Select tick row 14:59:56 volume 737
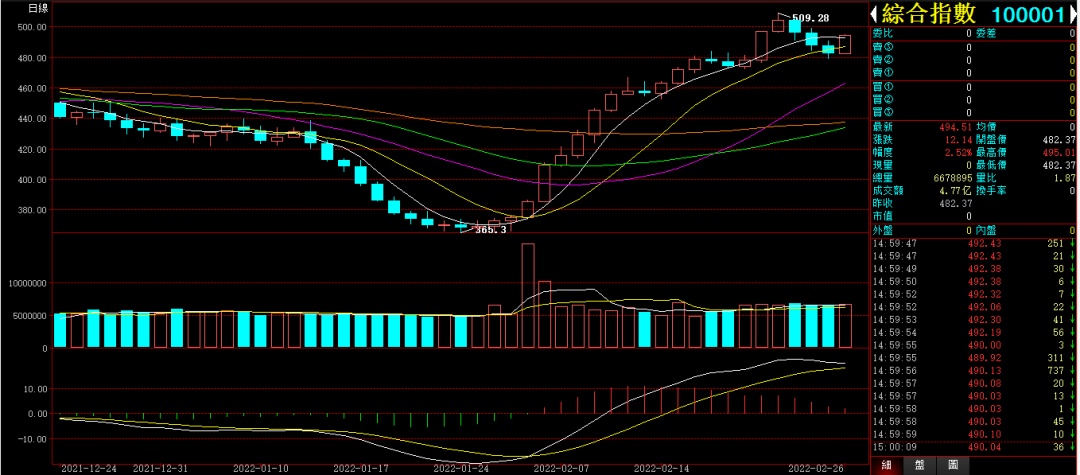The image size is (1080, 475). pos(974,370)
